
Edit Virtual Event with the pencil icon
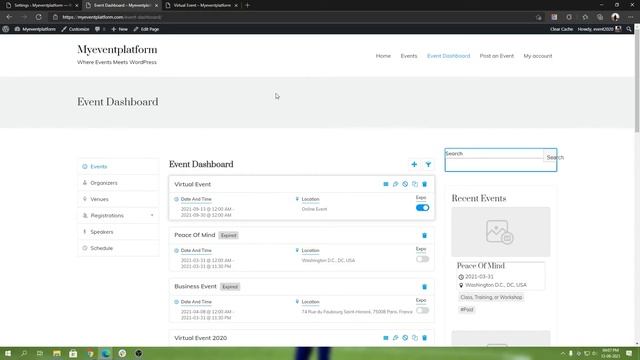pos(396,184)
